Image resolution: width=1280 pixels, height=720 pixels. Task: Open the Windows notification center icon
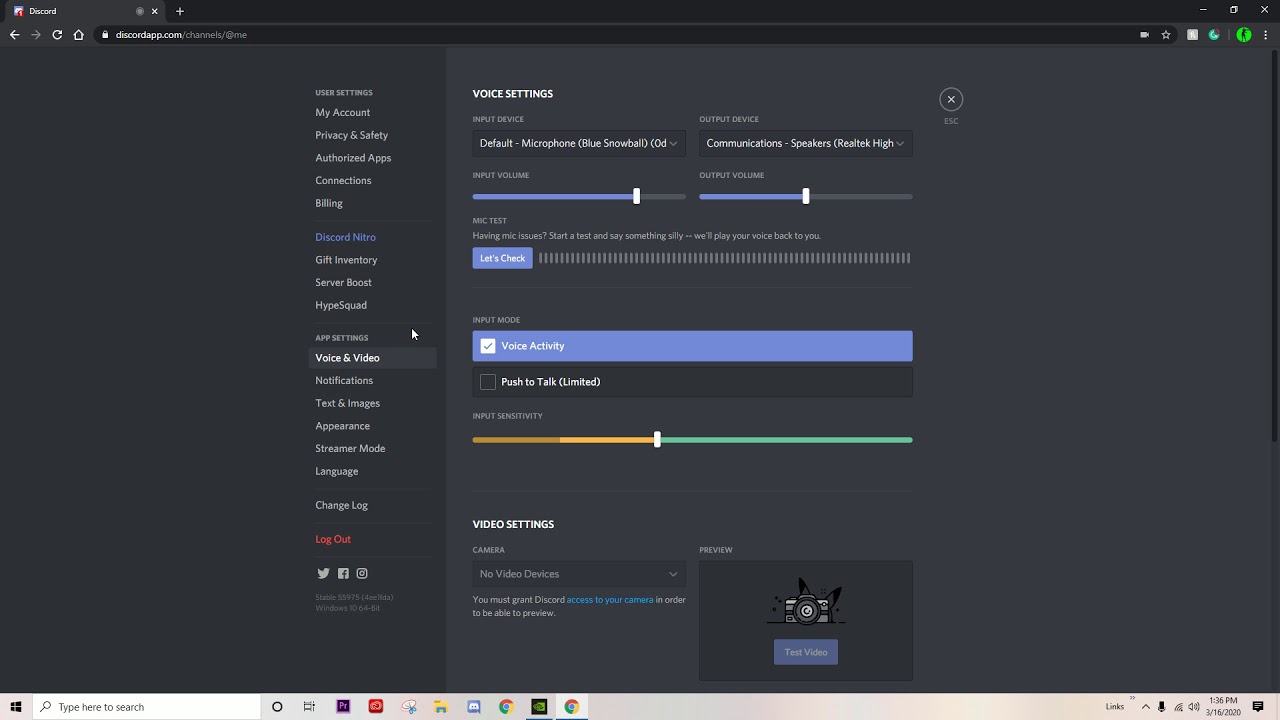(1258, 706)
